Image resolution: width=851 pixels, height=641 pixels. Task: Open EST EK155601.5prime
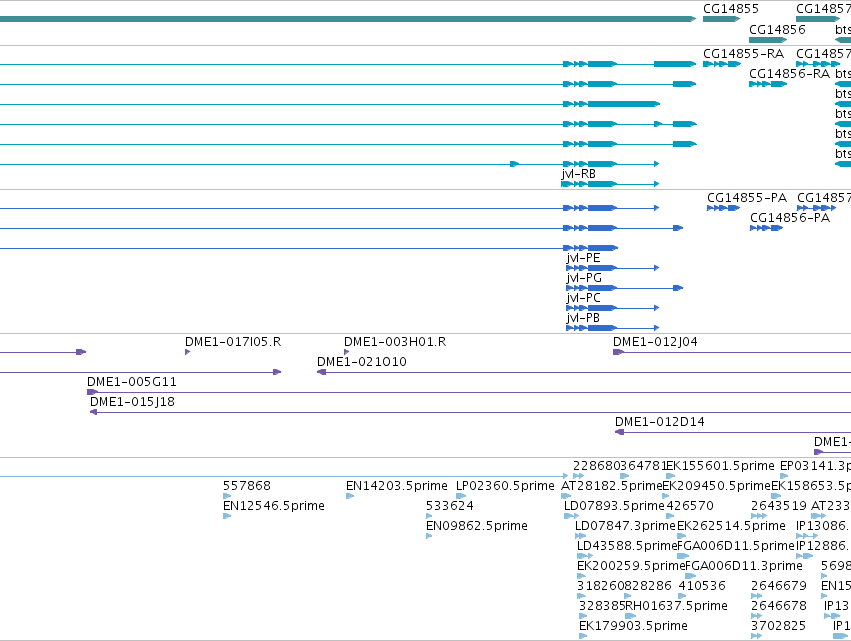pos(720,466)
